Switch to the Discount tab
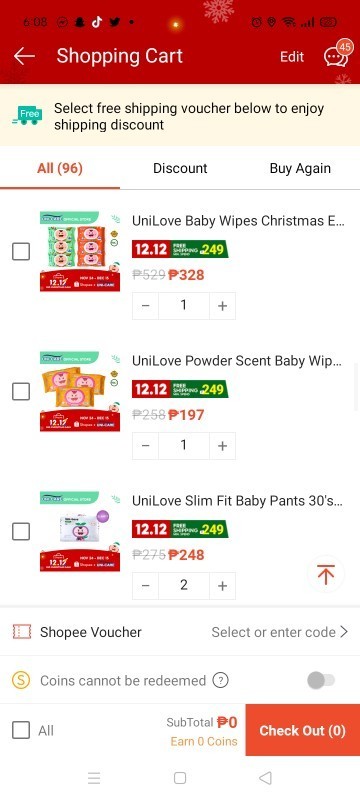360x800 pixels. pyautogui.click(x=180, y=168)
